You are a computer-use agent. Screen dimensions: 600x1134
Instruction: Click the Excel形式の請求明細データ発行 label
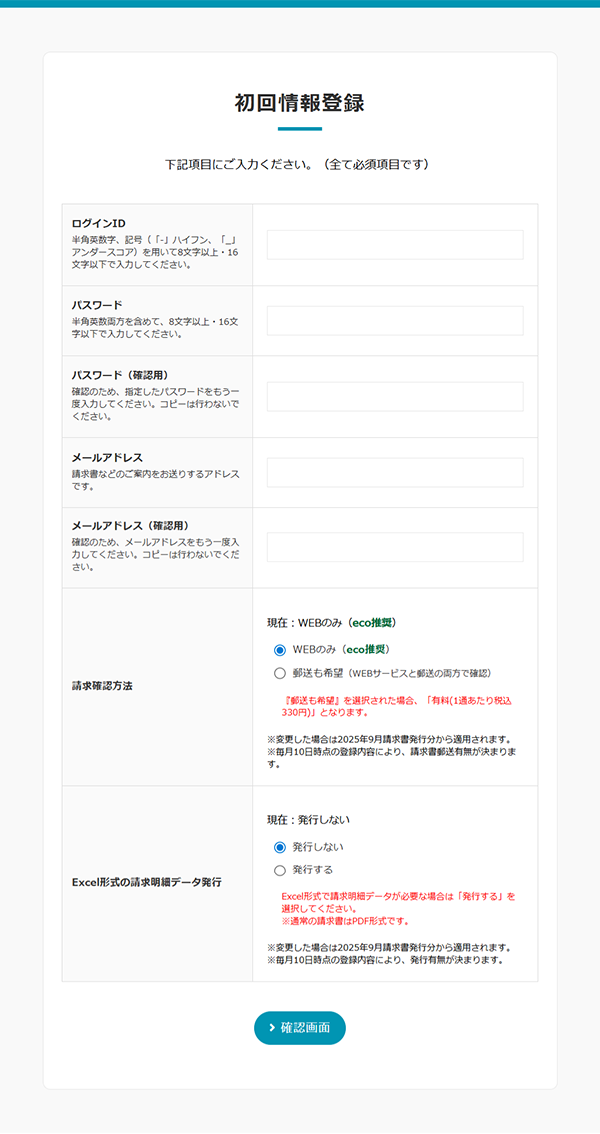coord(146,883)
